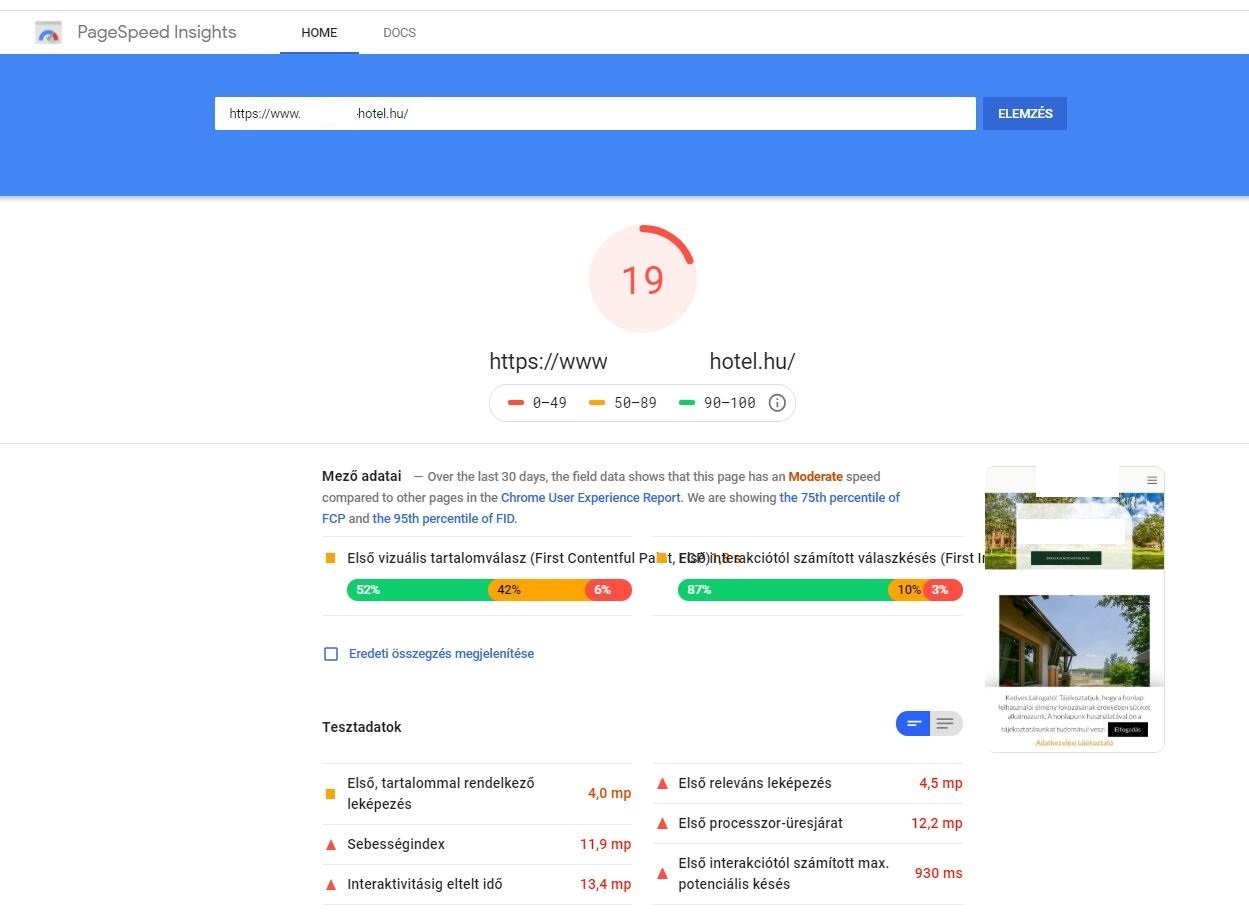Select the compact view icon near Tesztadatok
Image resolution: width=1249 pixels, height=912 pixels.
coord(913,723)
